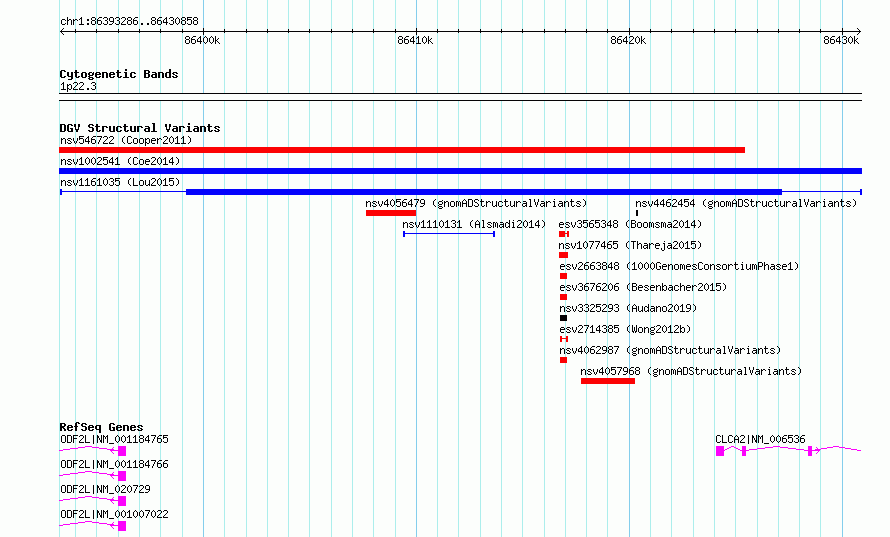This screenshot has width=890, height=537.
Task: Click the ODF2L NM_020729 exon box
Action: coord(121,501)
